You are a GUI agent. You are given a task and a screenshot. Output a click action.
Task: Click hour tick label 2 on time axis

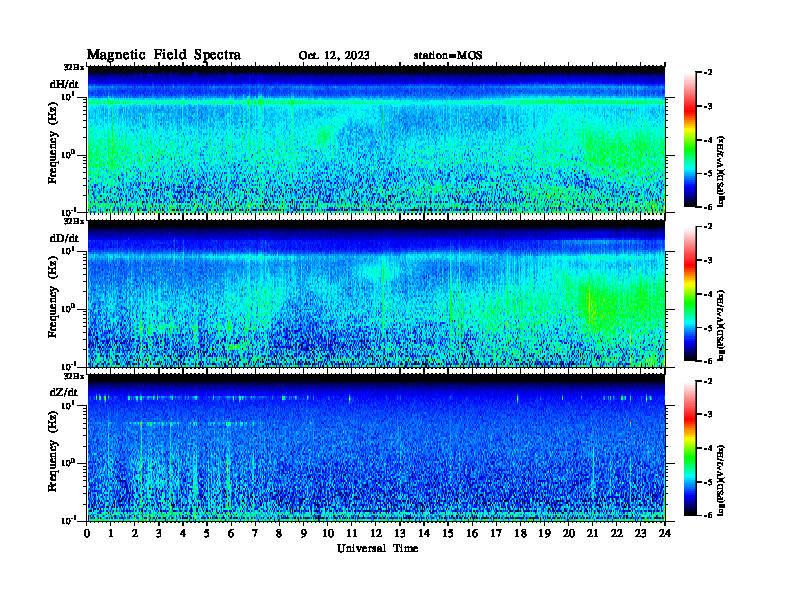pos(135,534)
